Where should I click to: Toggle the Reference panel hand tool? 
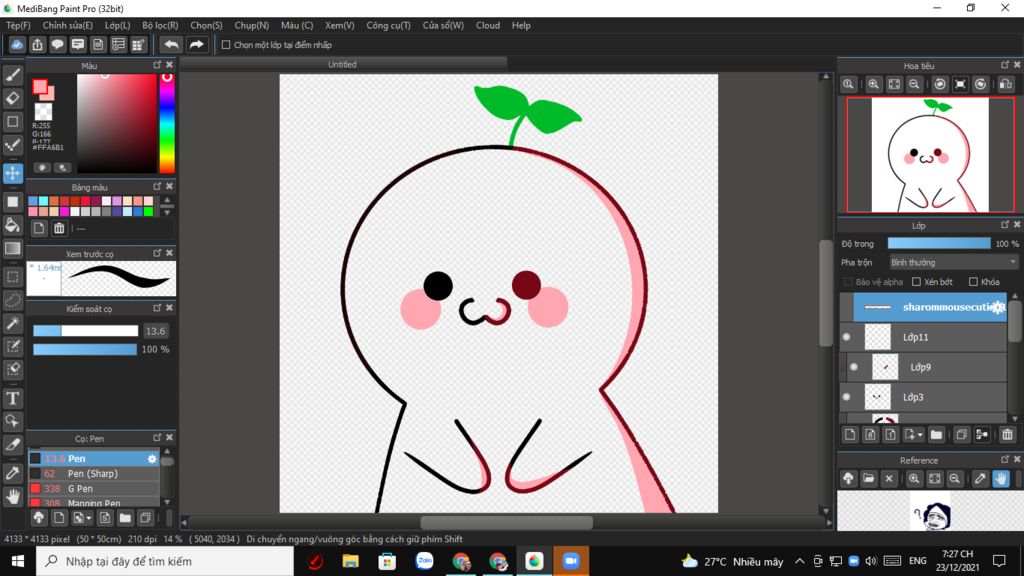[x=1001, y=479]
